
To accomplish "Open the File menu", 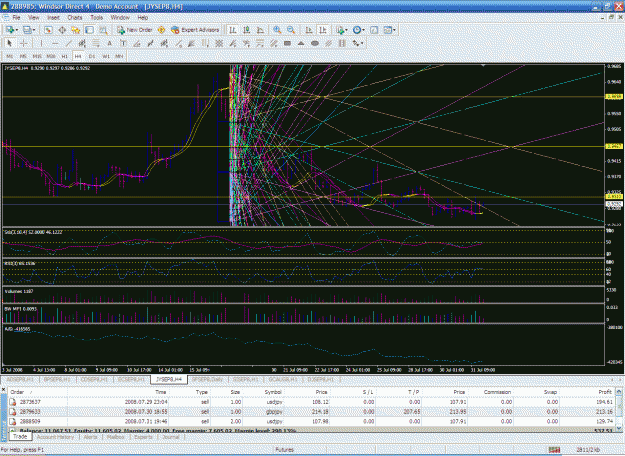I will point(16,18).
